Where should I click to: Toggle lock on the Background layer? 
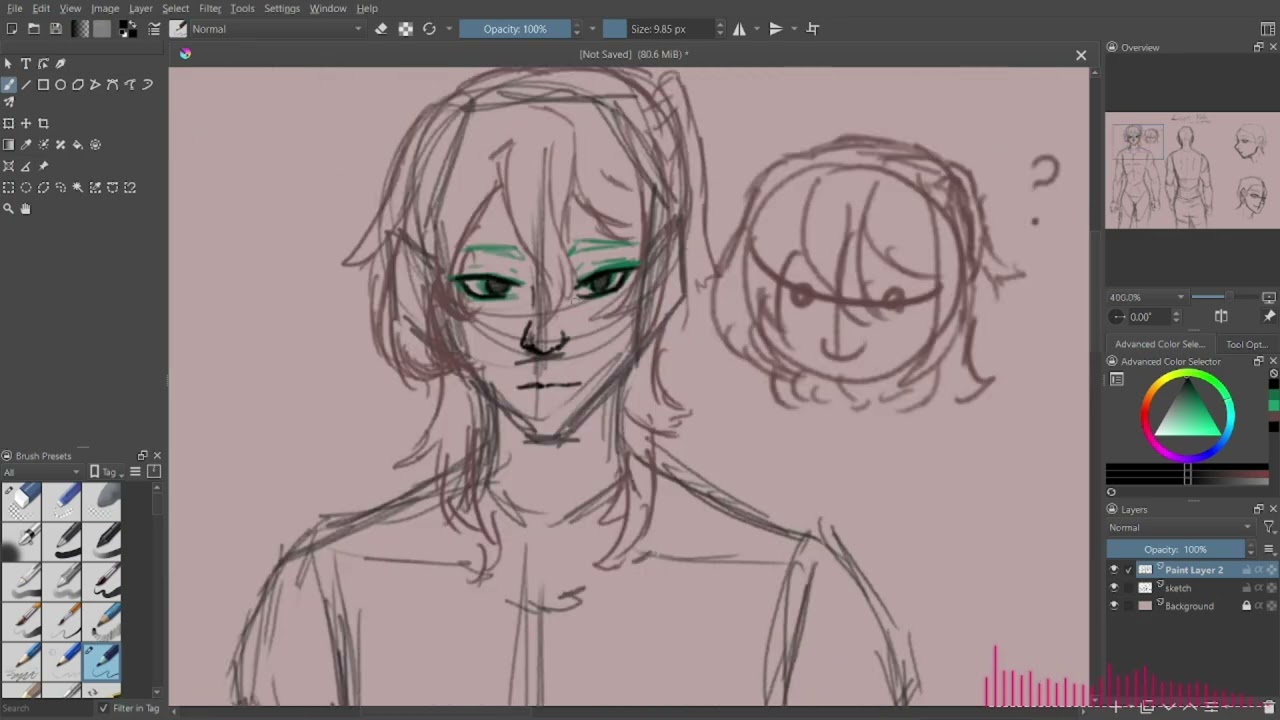coord(1246,606)
